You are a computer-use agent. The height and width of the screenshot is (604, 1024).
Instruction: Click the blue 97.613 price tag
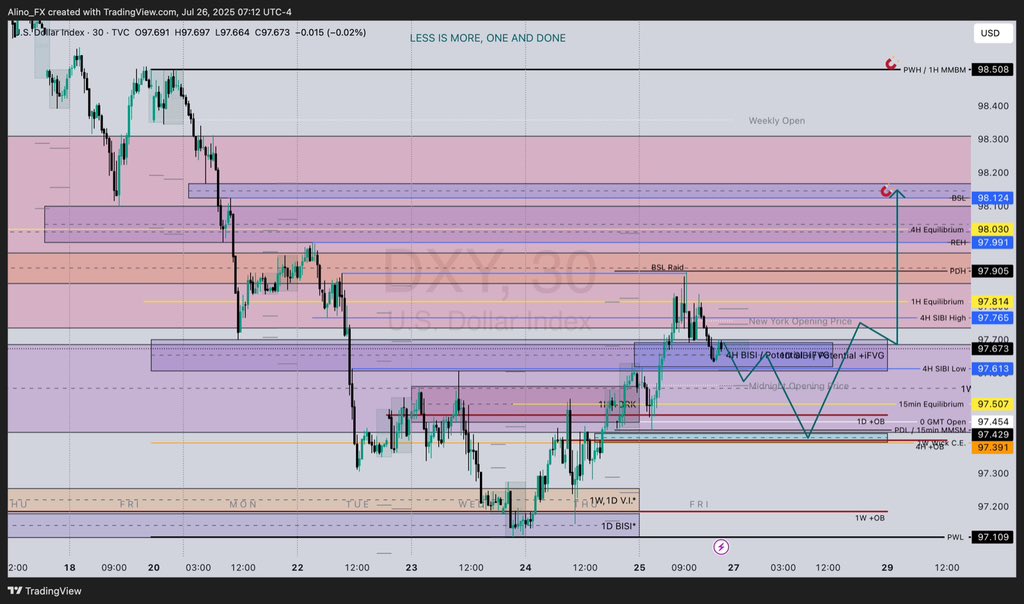pyautogui.click(x=993, y=369)
